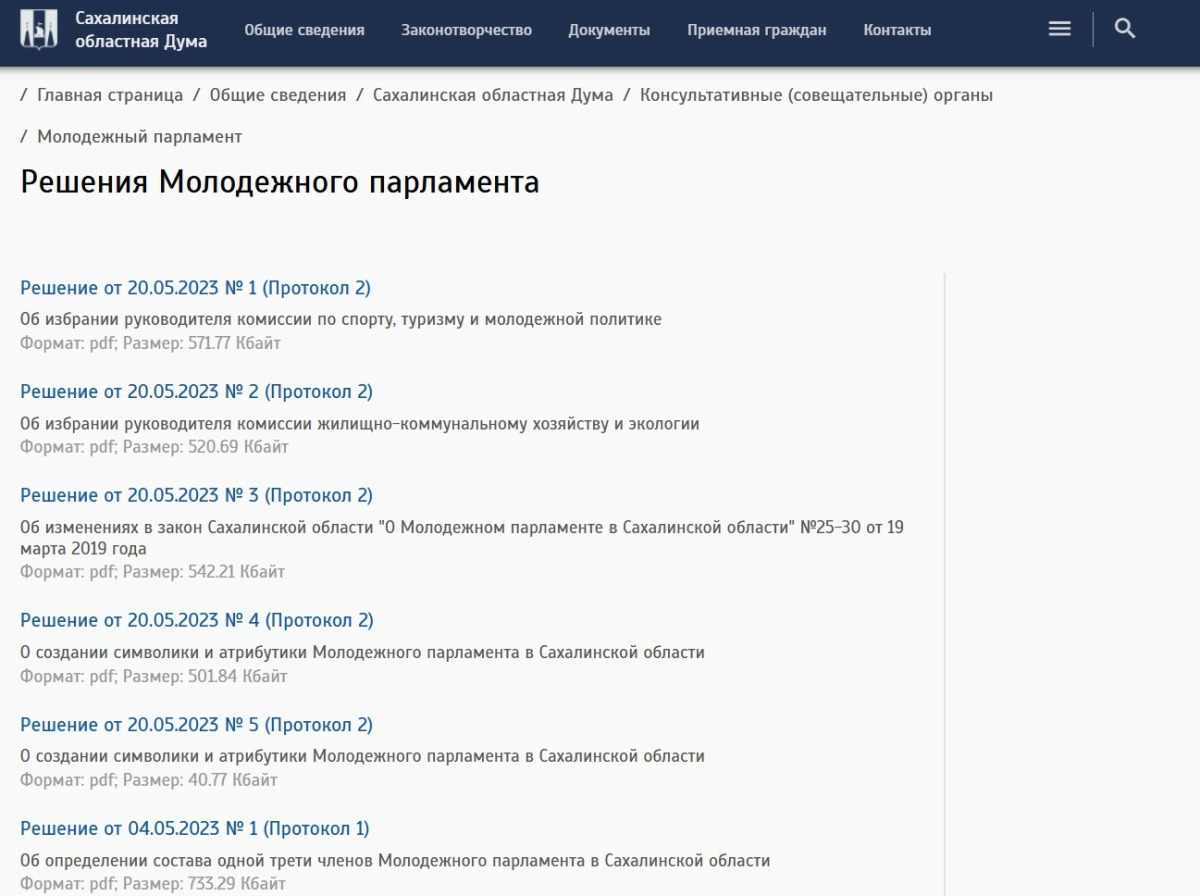Open Молодежный парламент breadcrumb link
This screenshot has width=1200, height=896.
(x=139, y=136)
